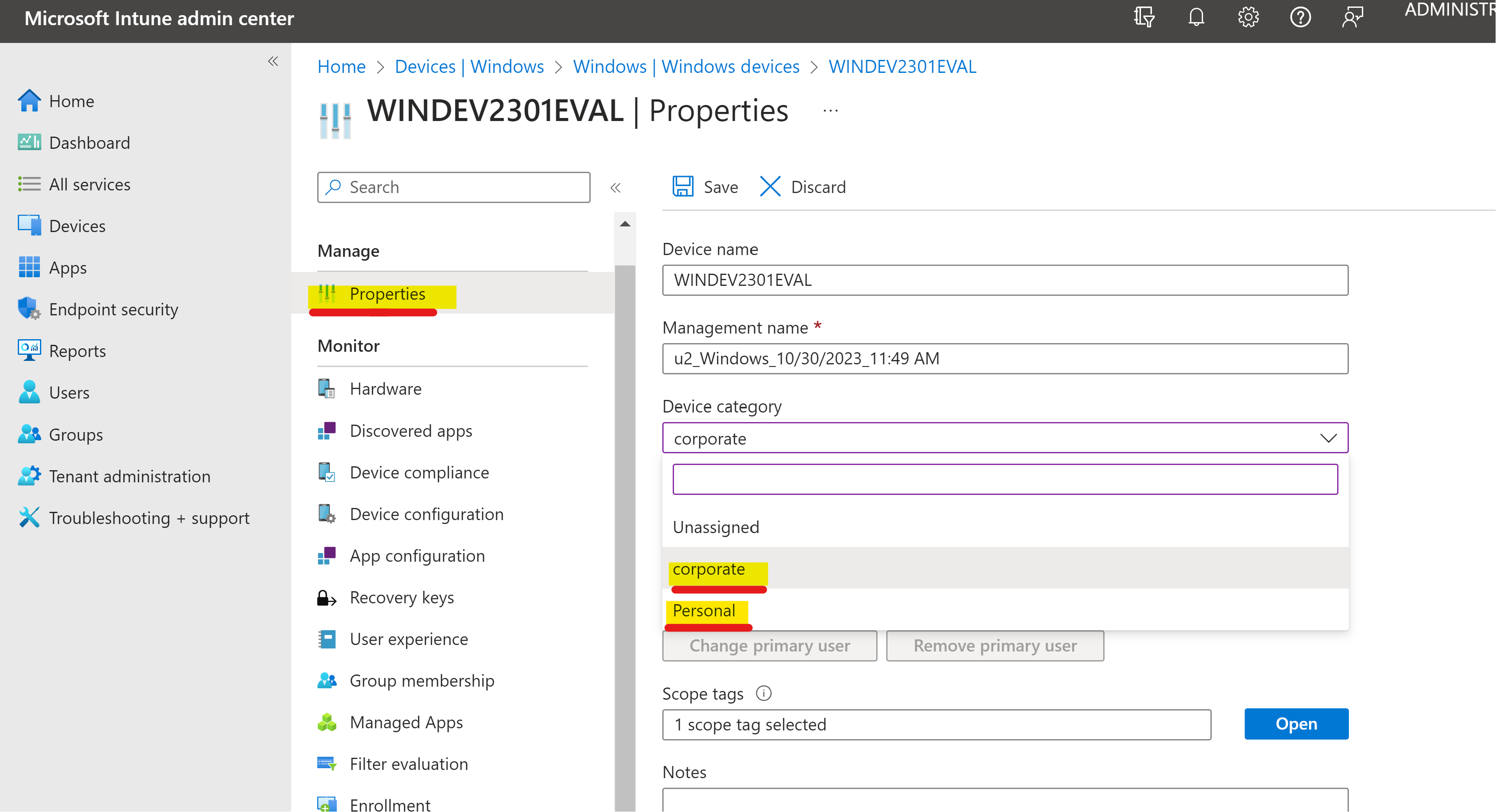Click the resource menu Search box
This screenshot has height=812, width=1496.
454,187
